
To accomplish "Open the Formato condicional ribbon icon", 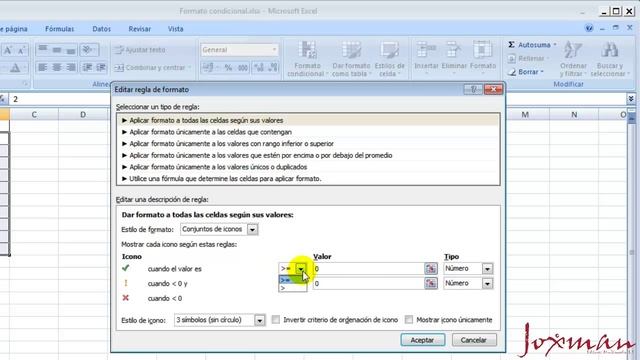I will tap(307, 59).
